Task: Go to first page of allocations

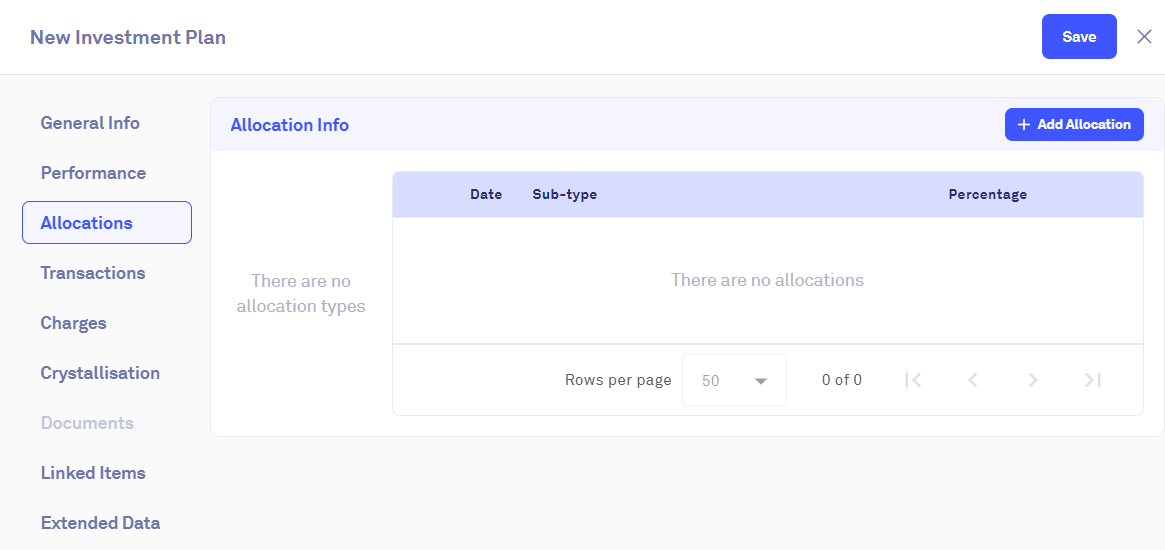Action: (912, 380)
